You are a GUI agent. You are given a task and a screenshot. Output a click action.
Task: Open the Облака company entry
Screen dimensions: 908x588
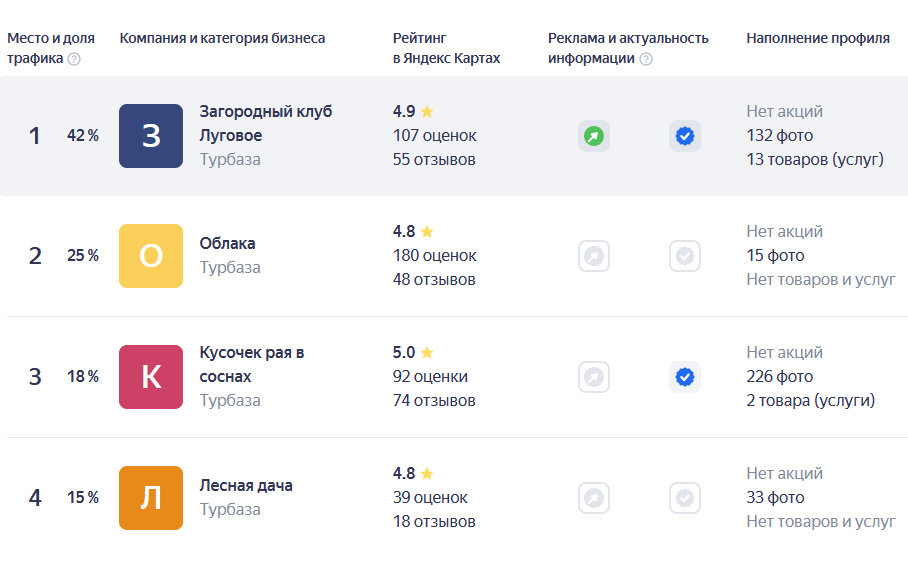pyautogui.click(x=228, y=243)
